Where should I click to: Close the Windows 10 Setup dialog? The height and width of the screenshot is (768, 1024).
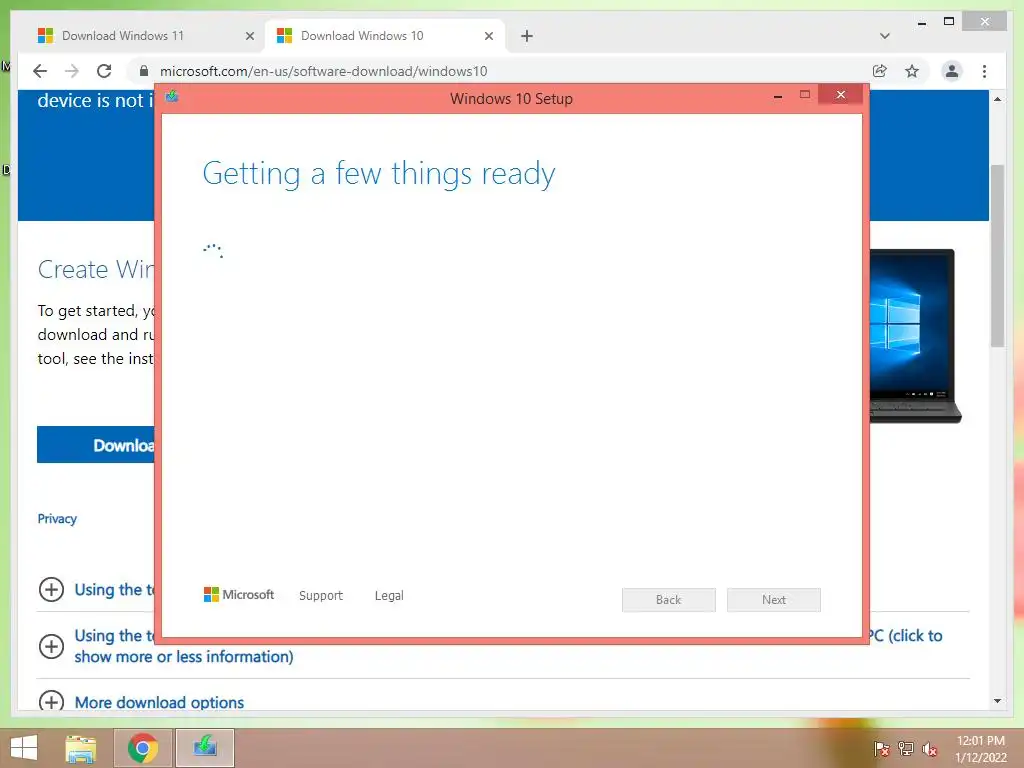point(840,95)
